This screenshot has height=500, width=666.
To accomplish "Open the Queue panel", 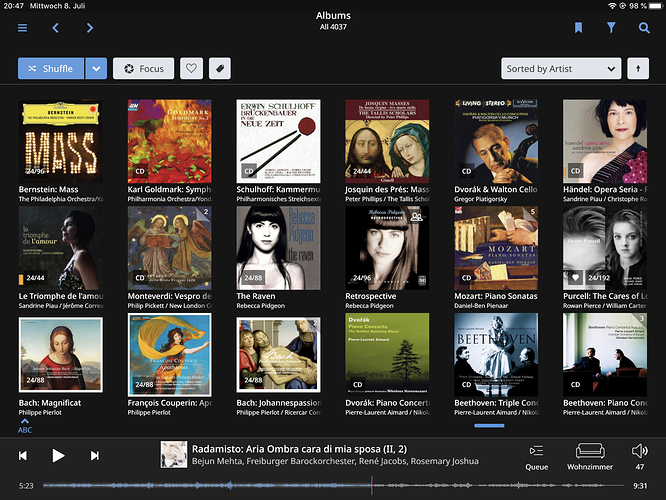I will (x=536, y=457).
